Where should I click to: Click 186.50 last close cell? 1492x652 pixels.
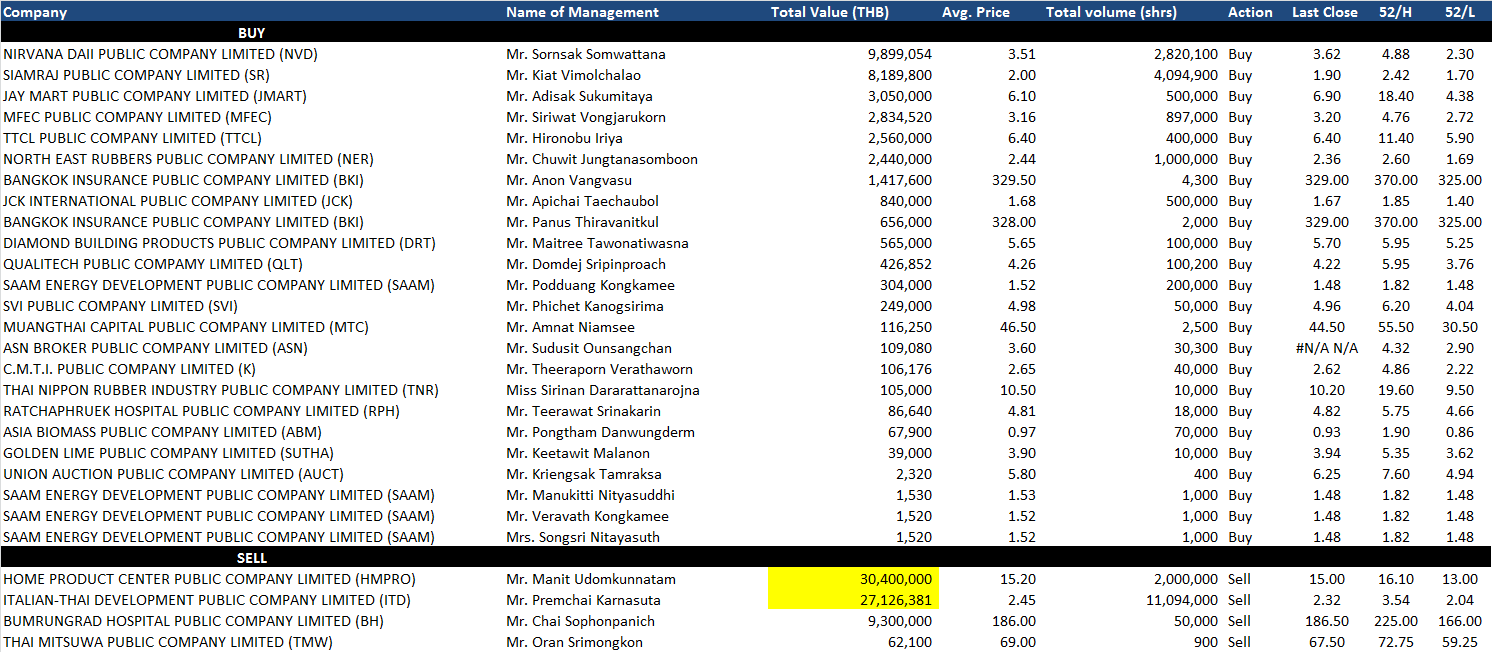click(x=1329, y=621)
